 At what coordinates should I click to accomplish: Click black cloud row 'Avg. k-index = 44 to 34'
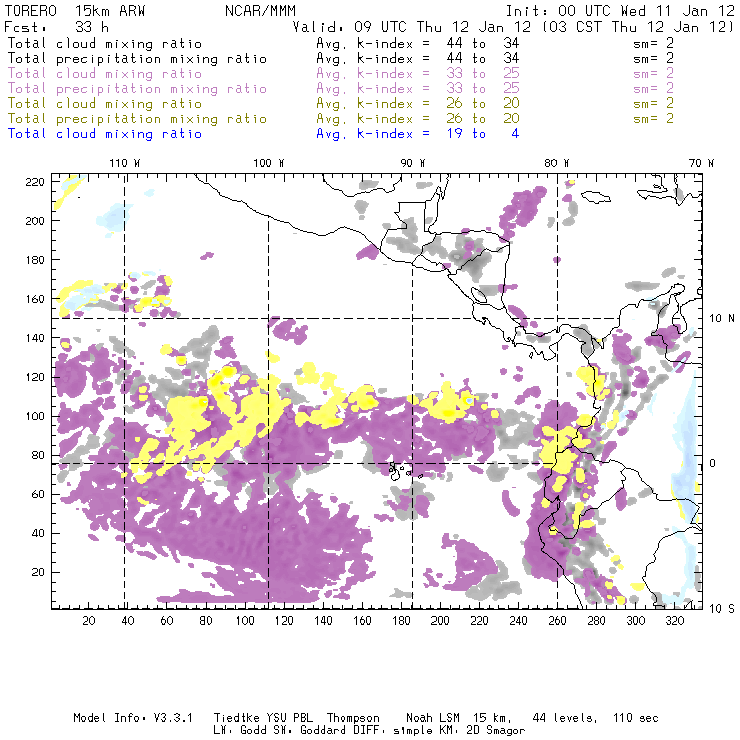pos(418,43)
